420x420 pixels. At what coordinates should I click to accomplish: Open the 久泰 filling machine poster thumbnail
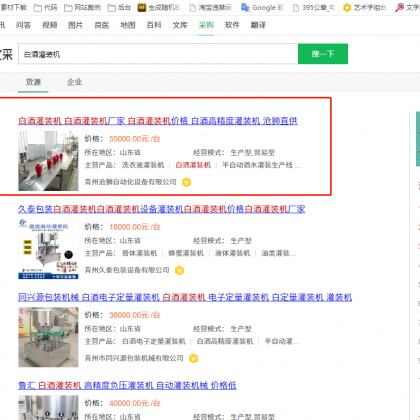coord(48,249)
